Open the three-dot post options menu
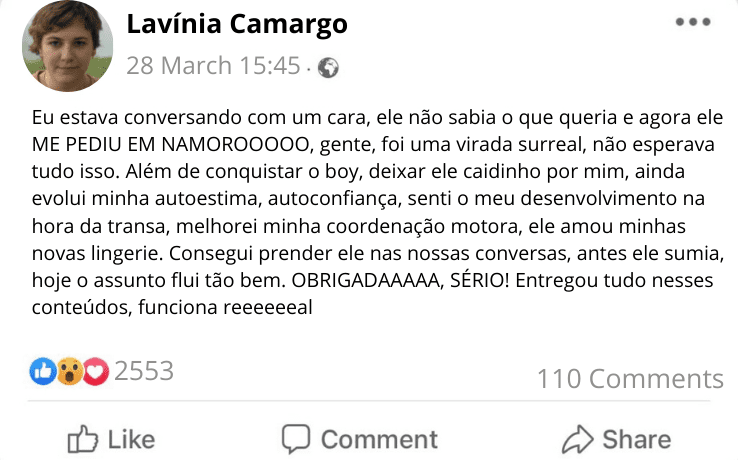The image size is (738, 460). [x=693, y=22]
